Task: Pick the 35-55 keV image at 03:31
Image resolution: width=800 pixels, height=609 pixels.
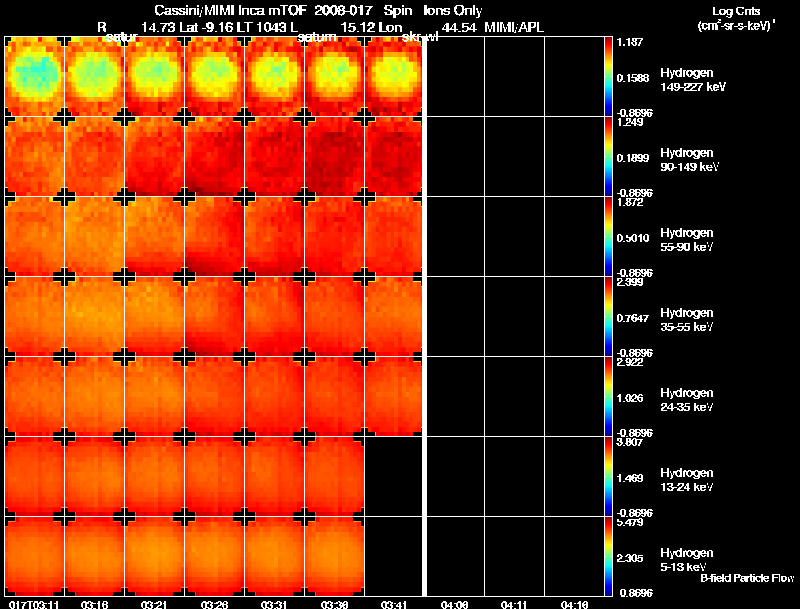Action: pyautogui.click(x=274, y=317)
